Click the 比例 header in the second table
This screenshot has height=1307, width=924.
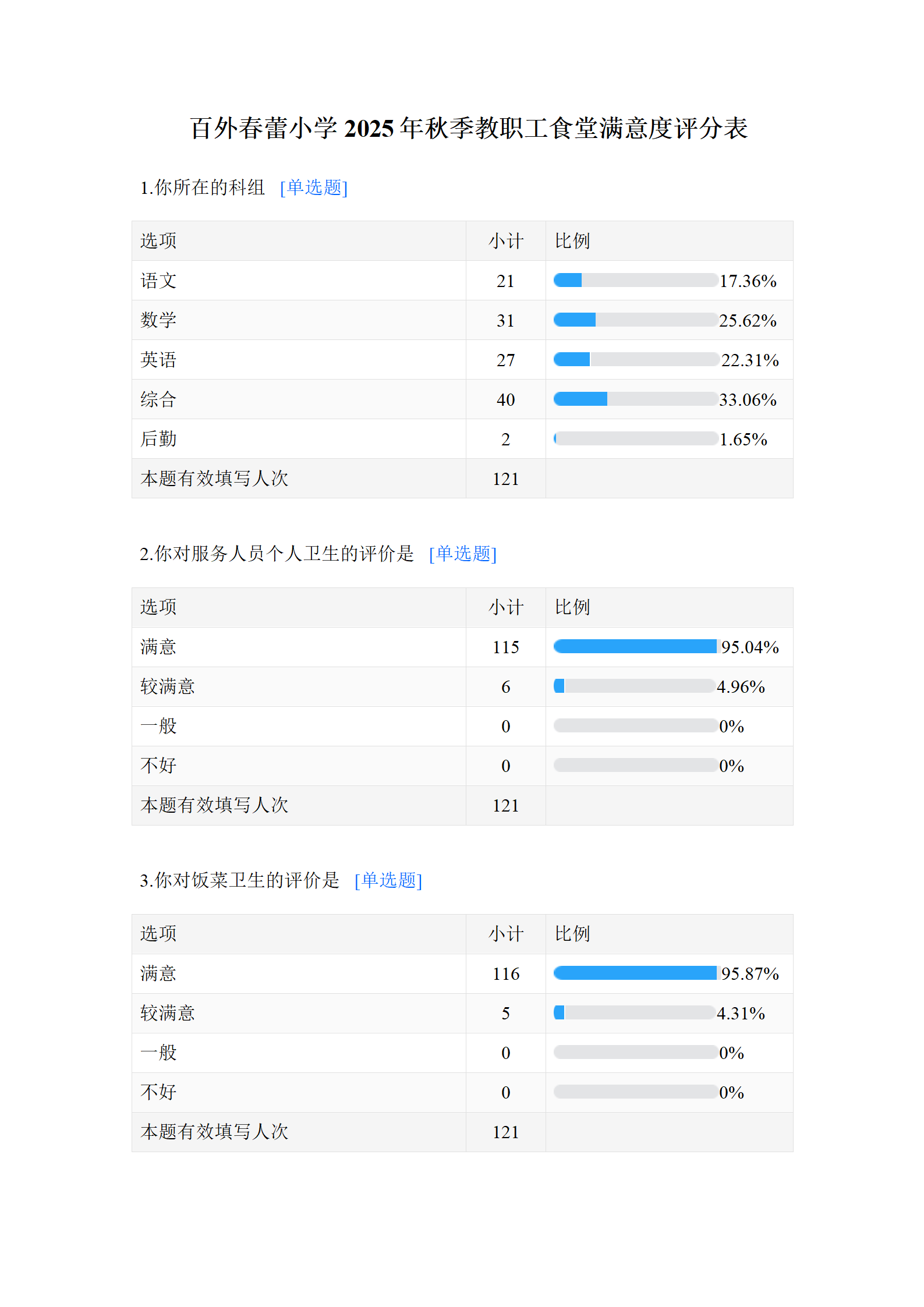click(572, 607)
